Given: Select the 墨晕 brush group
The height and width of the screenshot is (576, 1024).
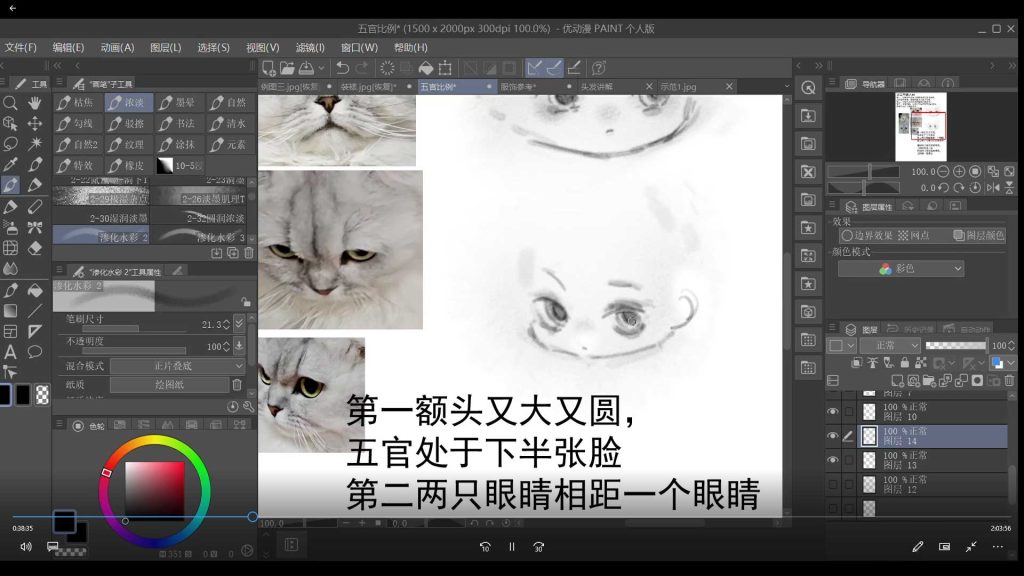Looking at the screenshot, I should [178, 103].
